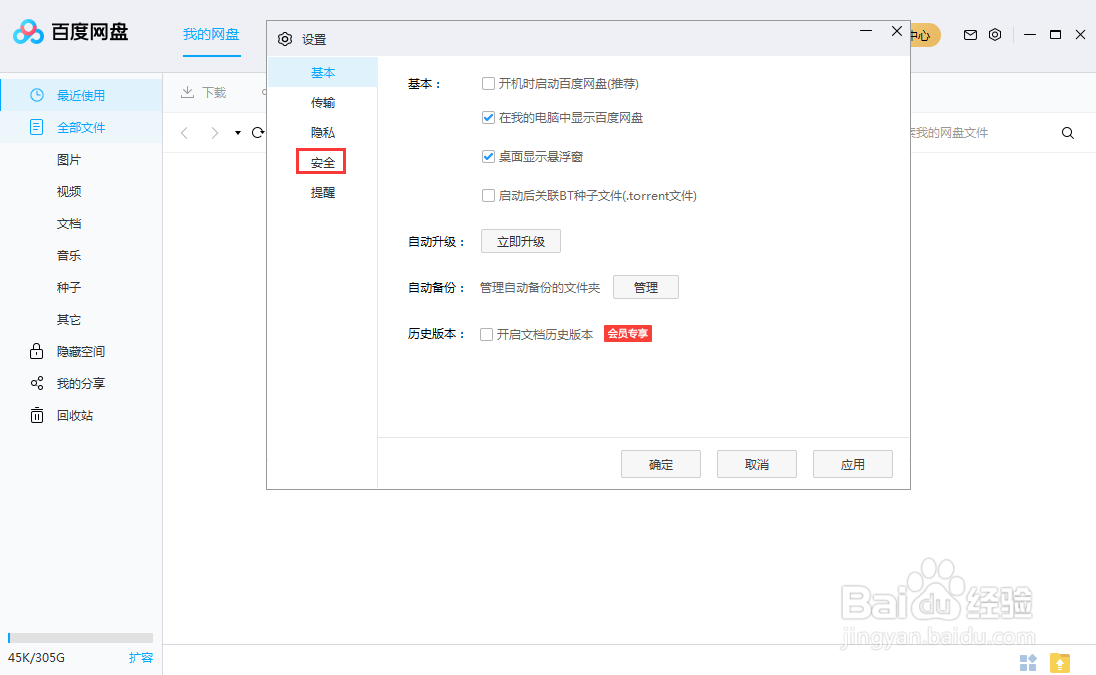Select the 传输 settings tab
Screen dimensions: 1096x675
323,103
